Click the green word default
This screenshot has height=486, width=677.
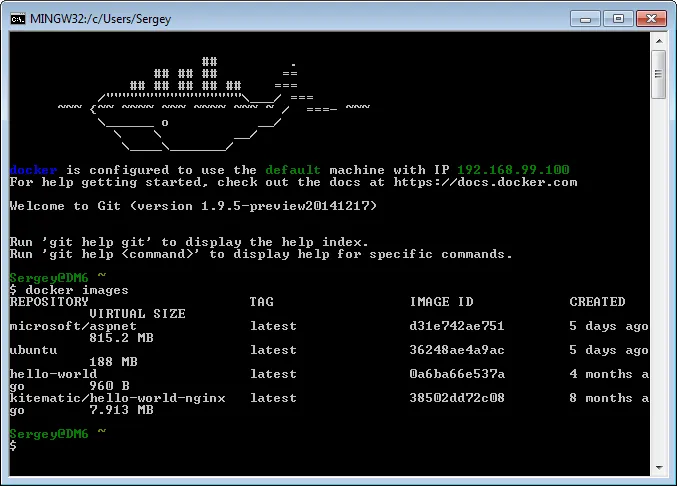coord(293,170)
